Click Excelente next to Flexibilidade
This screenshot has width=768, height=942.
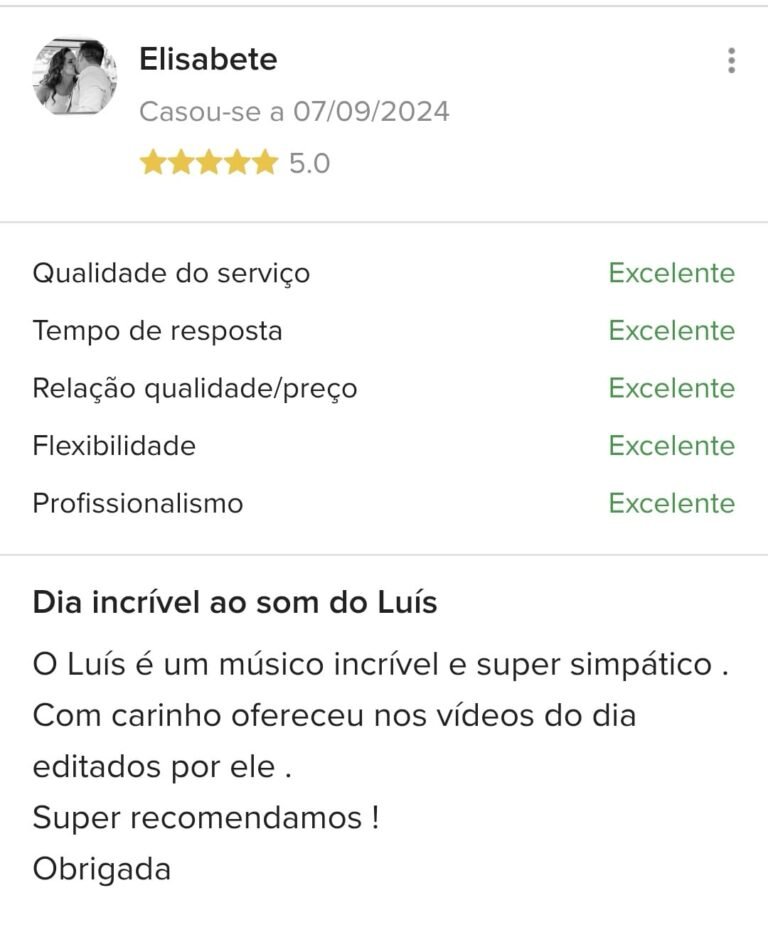pyautogui.click(x=671, y=445)
